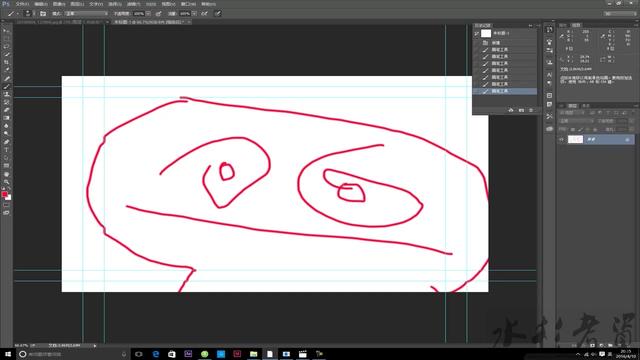640x360 pixels.
Task: Open the workspace switcher dropdown
Action: click(619, 13)
